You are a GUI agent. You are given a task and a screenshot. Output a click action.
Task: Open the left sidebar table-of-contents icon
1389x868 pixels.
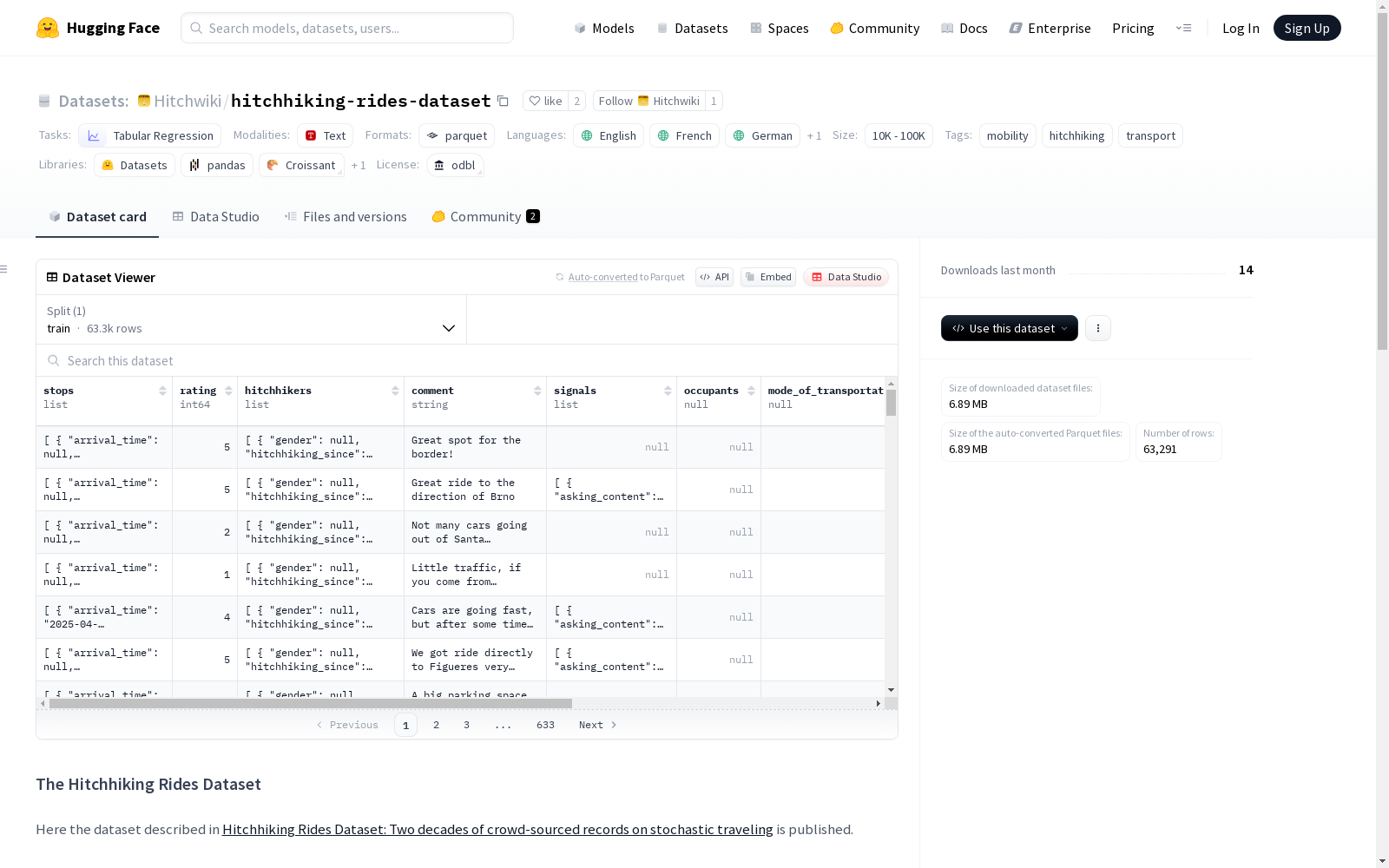(4, 269)
